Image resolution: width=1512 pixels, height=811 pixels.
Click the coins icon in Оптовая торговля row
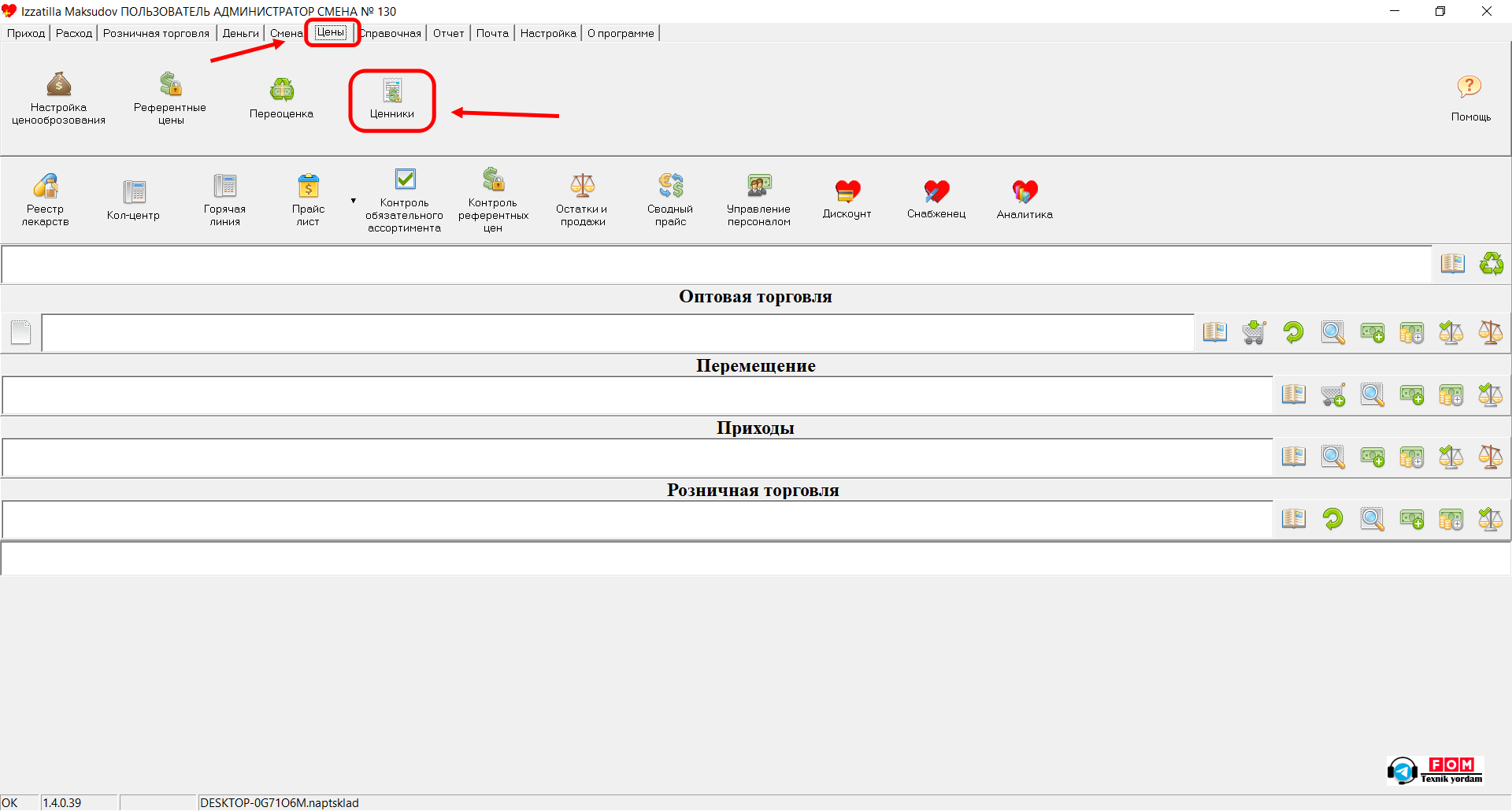click(x=1412, y=332)
